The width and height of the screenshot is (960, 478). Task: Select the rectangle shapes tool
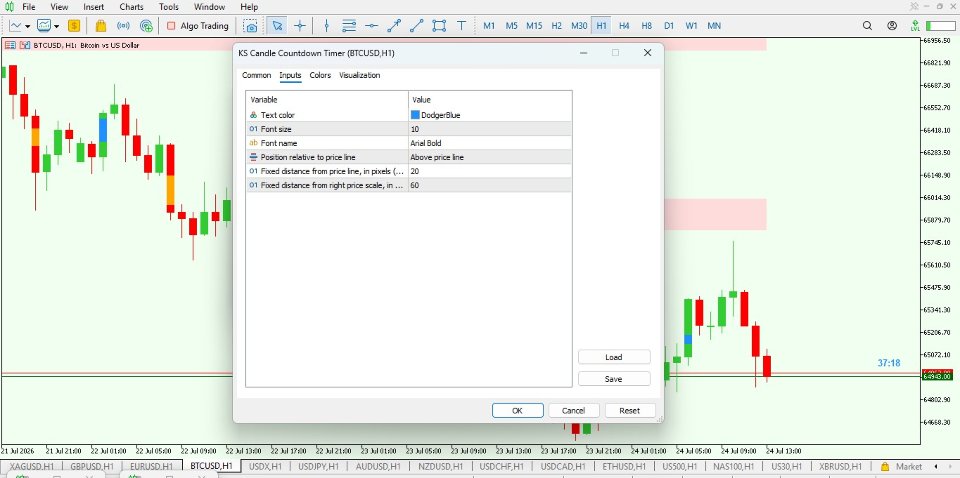tap(439, 26)
